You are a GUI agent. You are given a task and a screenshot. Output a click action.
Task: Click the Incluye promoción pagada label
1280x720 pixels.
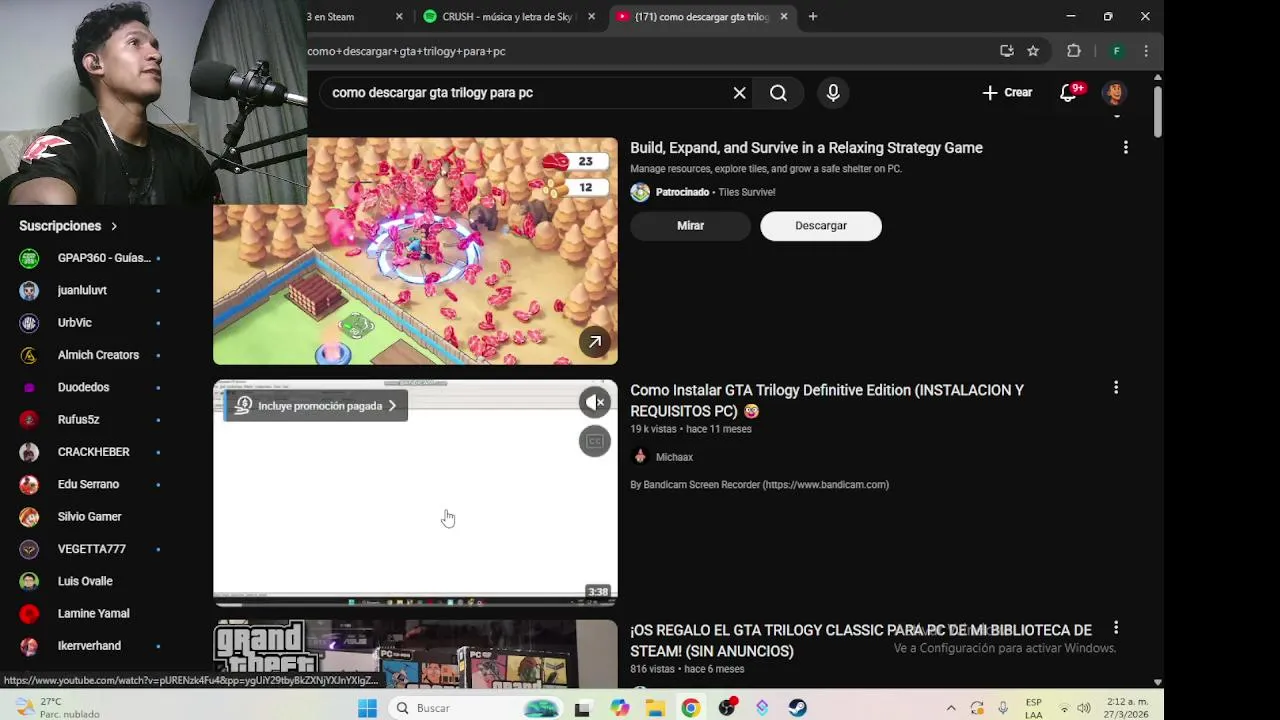click(x=315, y=406)
